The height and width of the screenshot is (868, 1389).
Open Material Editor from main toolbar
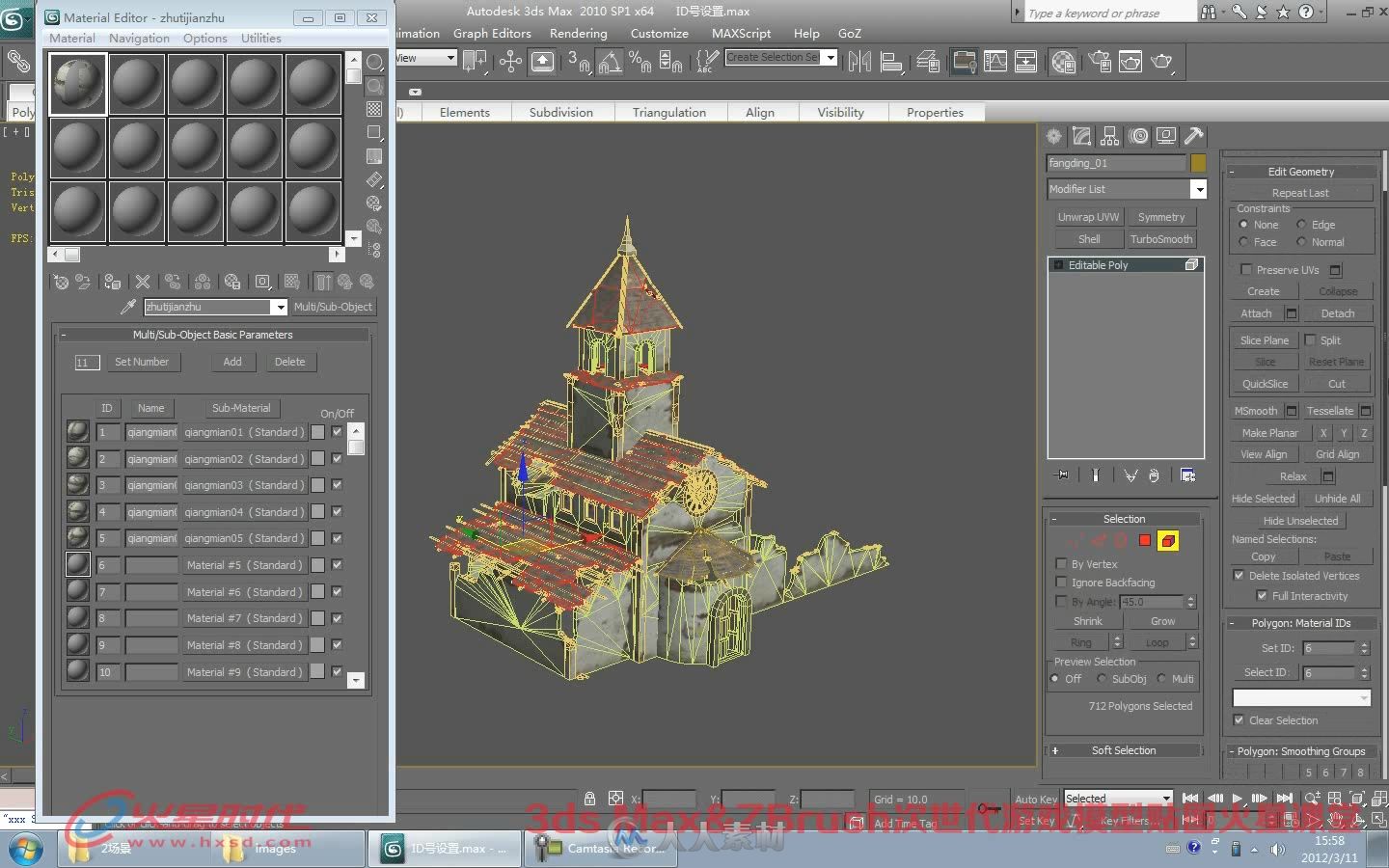[1064, 62]
